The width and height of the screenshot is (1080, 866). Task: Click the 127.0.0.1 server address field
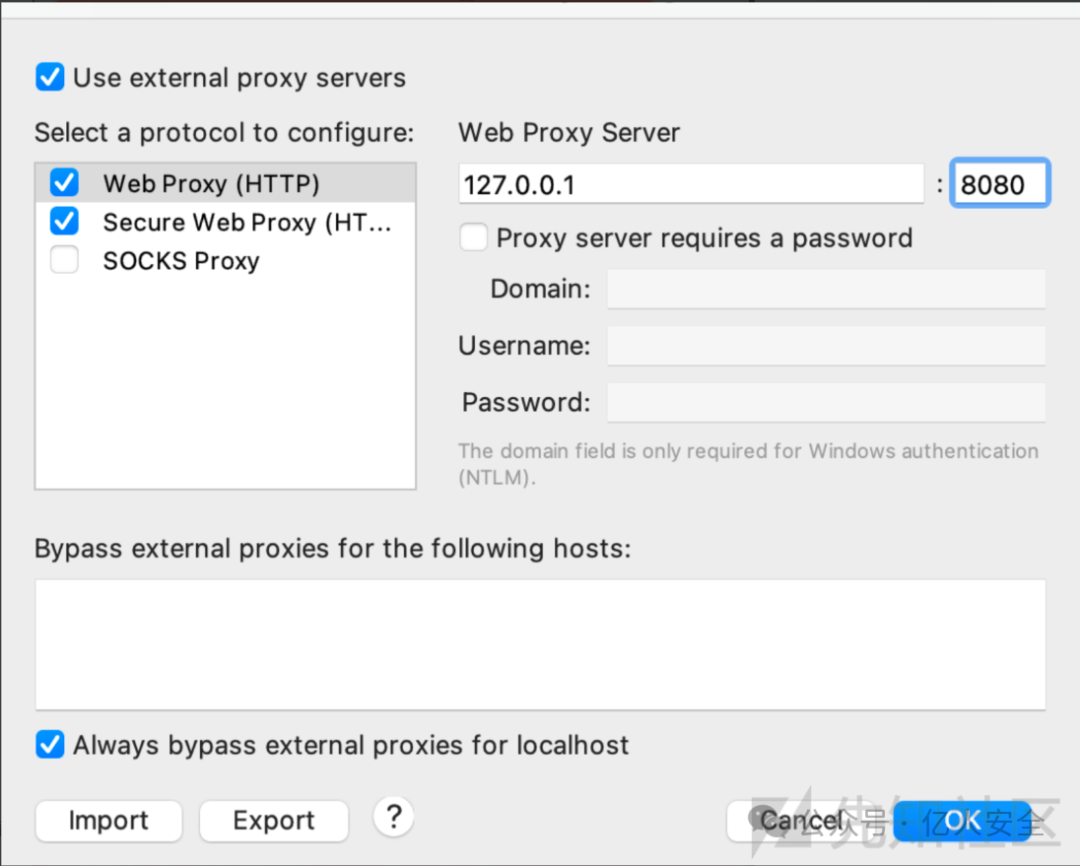coord(690,185)
